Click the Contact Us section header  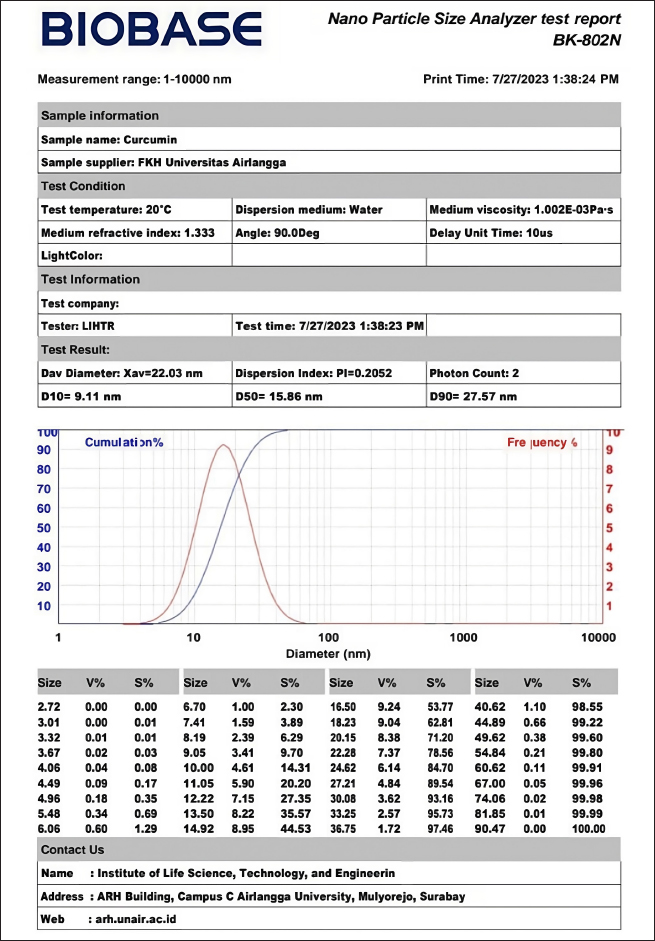pos(72,850)
